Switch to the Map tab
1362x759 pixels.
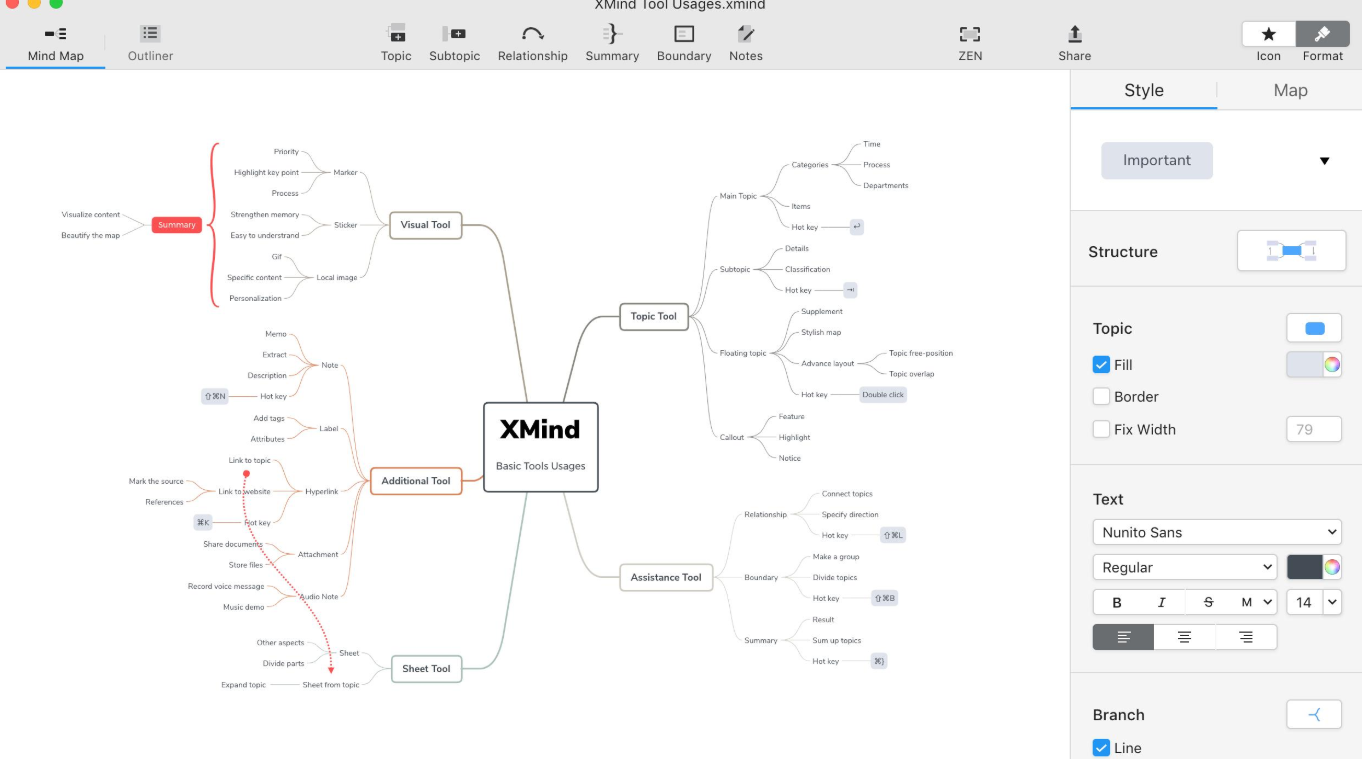coord(1290,90)
